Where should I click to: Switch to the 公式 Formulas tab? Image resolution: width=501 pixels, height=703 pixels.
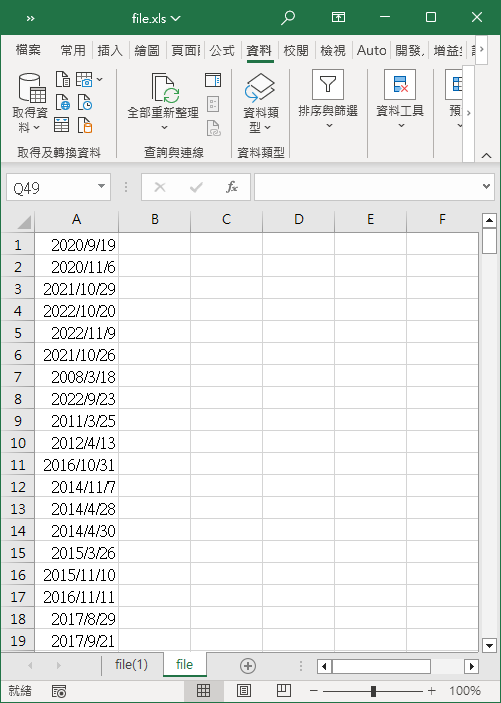(222, 50)
